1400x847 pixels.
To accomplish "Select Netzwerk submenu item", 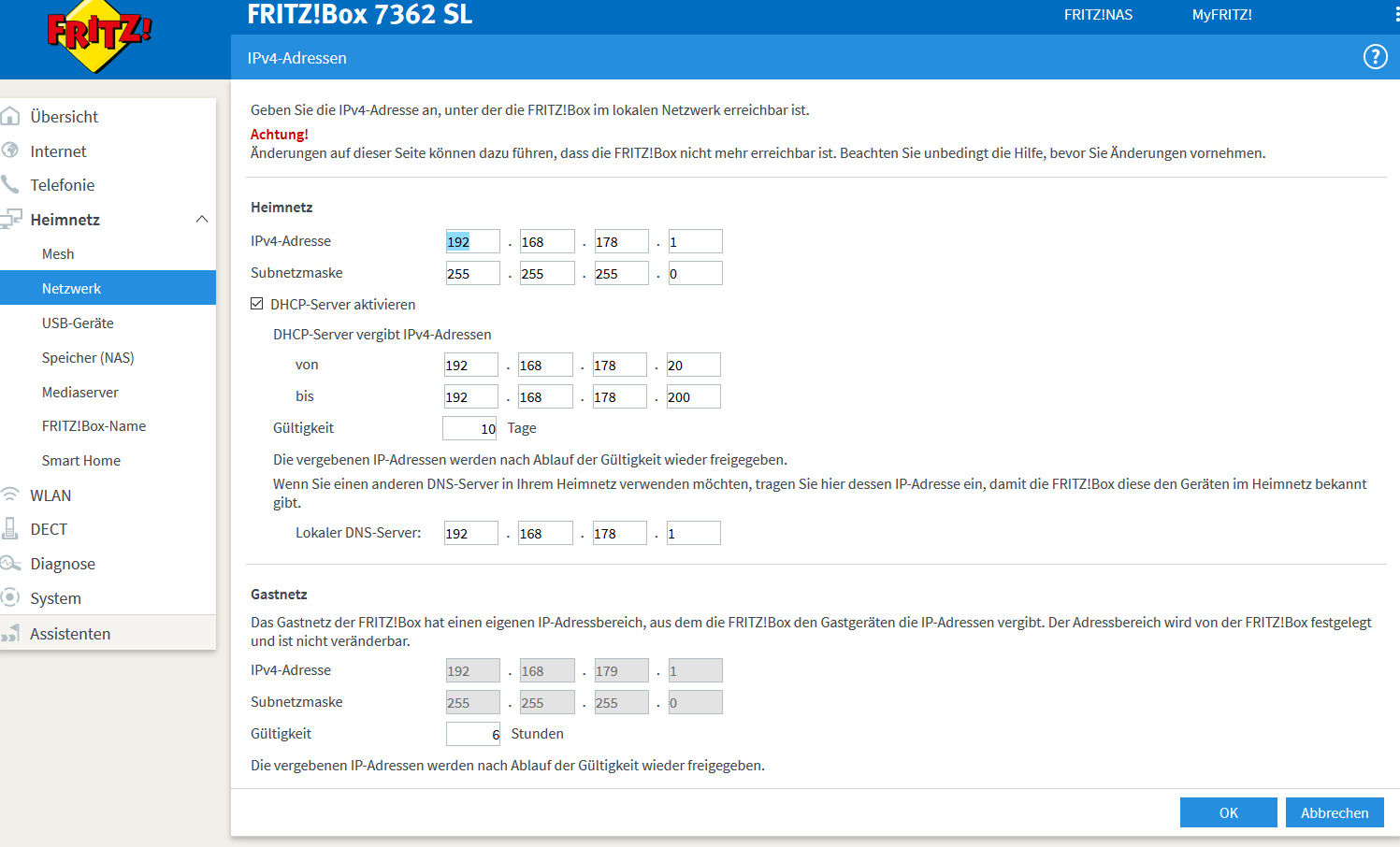I will click(108, 288).
